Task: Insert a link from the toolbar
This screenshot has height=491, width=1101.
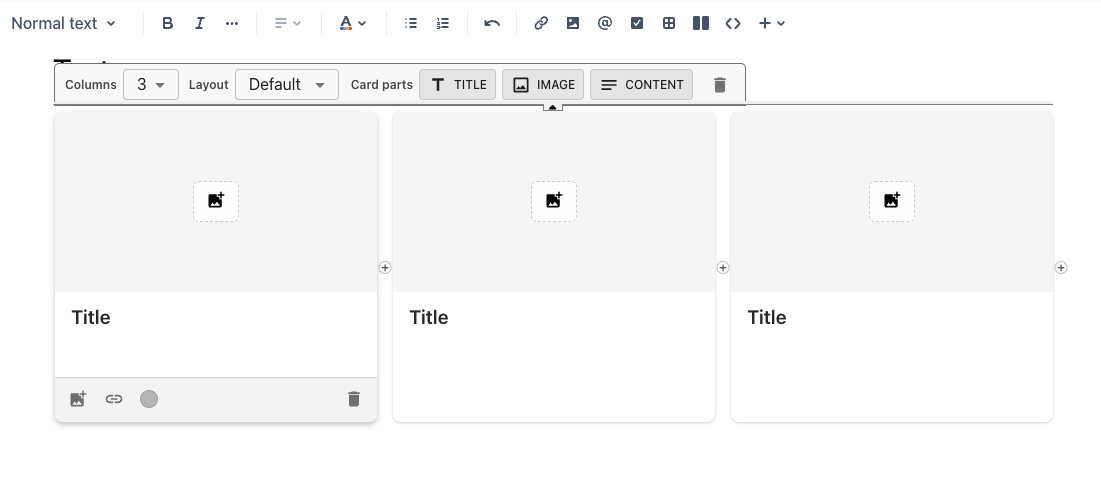Action: 541,23
